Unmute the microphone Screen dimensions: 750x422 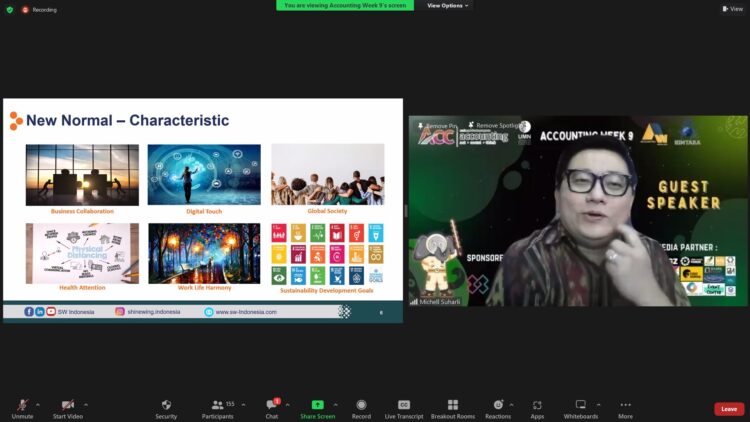[22, 408]
